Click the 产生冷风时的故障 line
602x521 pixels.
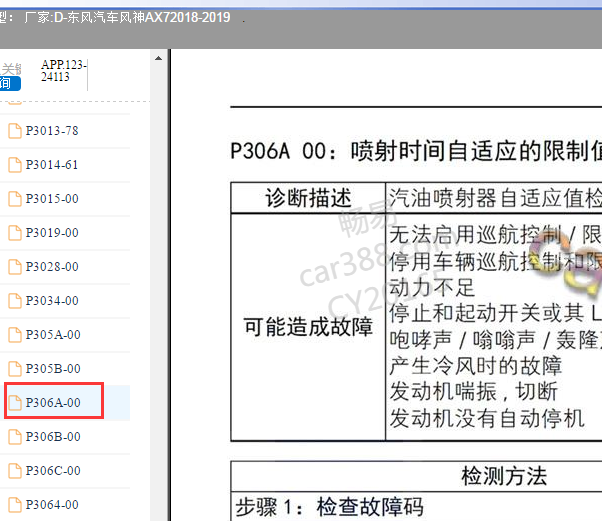point(476,366)
